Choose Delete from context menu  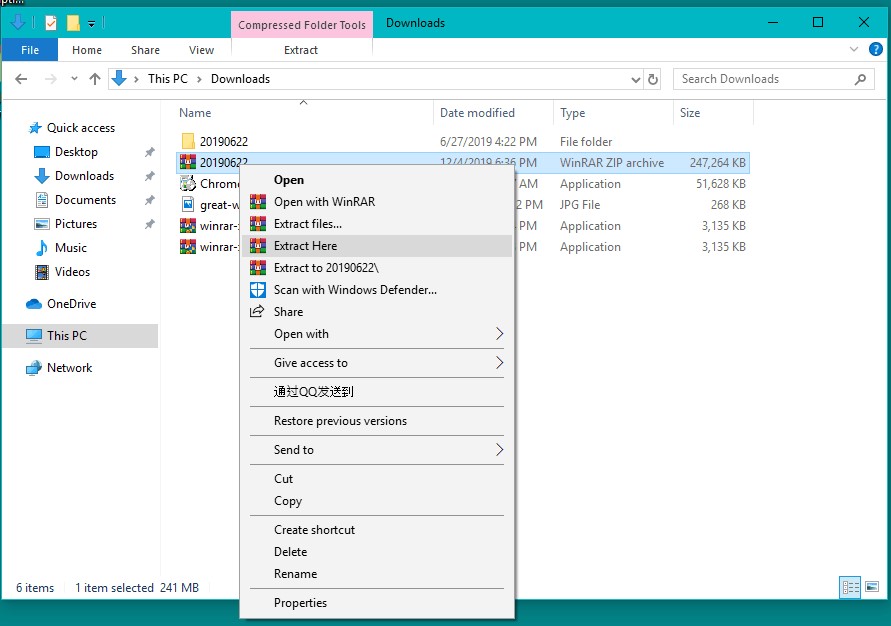coord(377,552)
